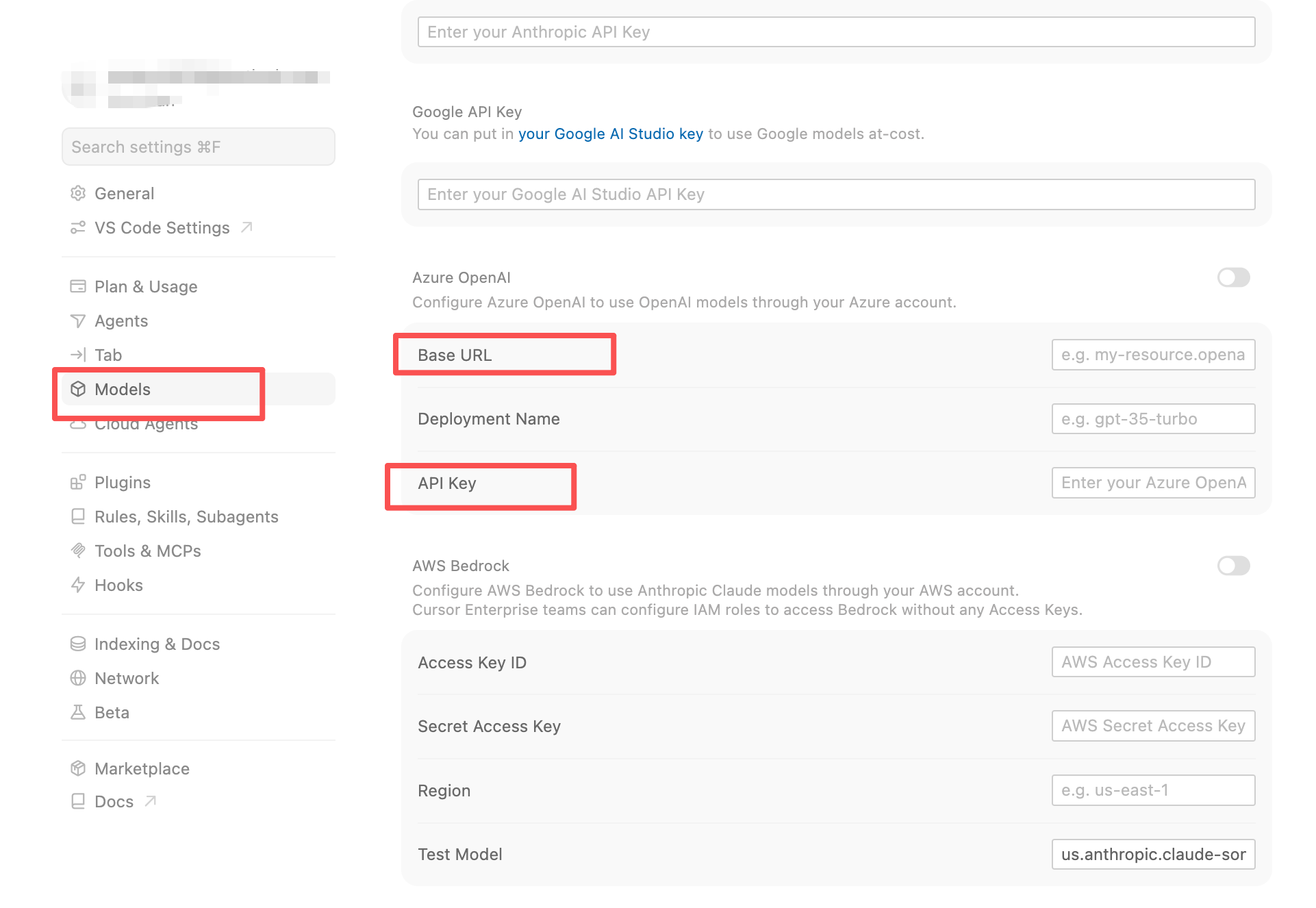The image size is (1316, 908).
Task: Click the Indexing & Docs database icon
Action: click(78, 644)
